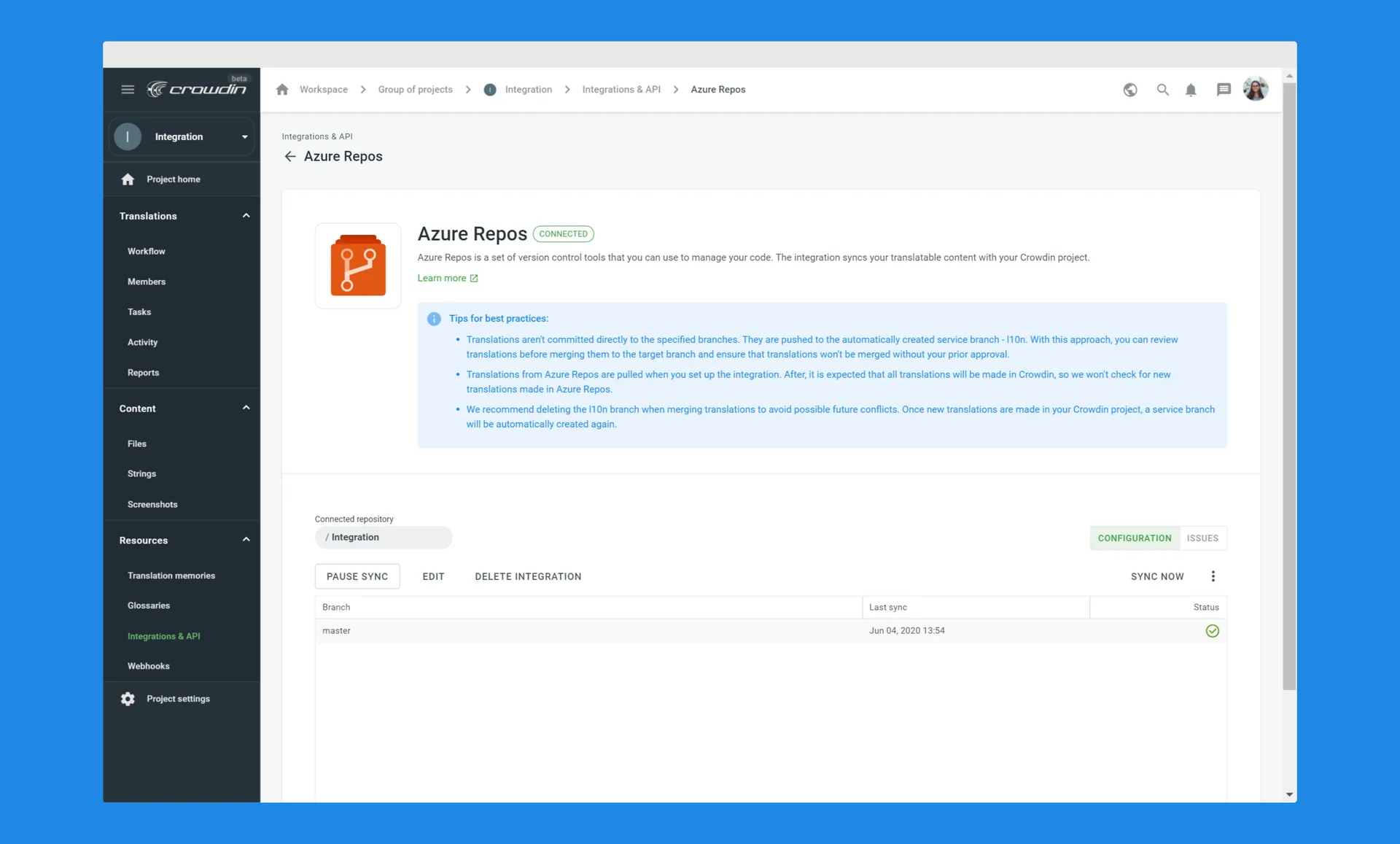Image resolution: width=1400 pixels, height=844 pixels.
Task: Click Integrations & API breadcrumb
Action: tap(621, 90)
